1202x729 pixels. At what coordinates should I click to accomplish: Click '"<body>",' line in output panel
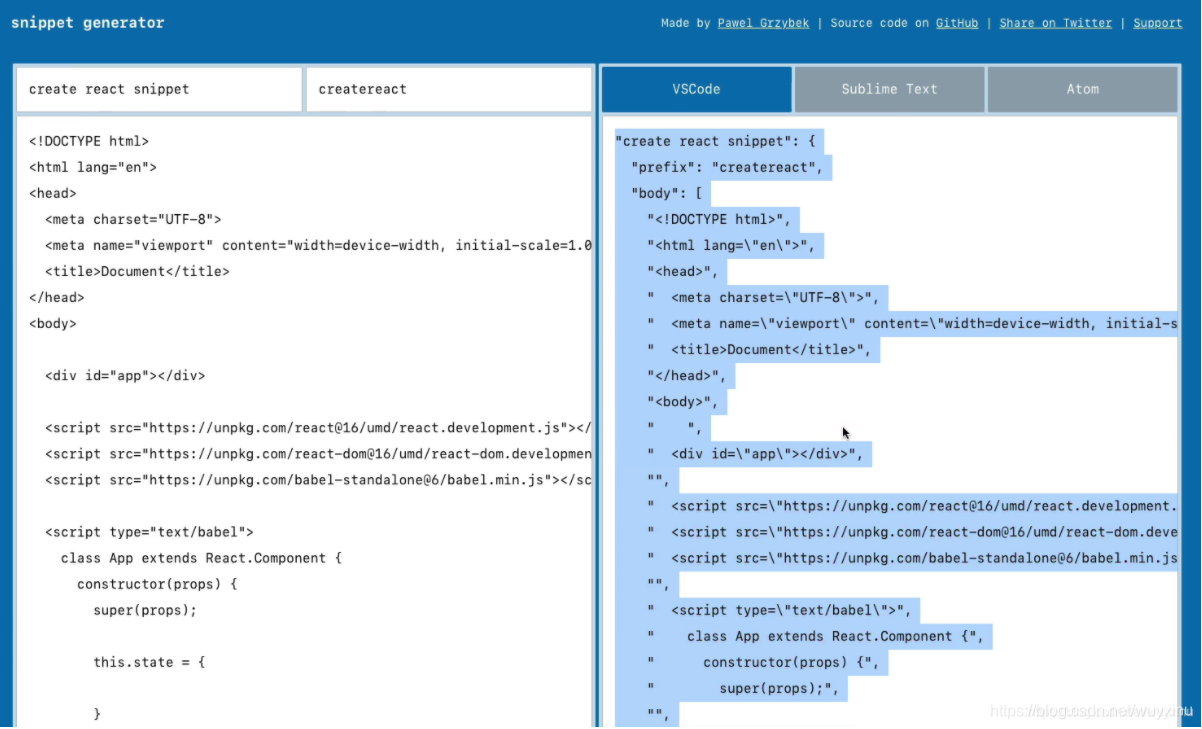[x=683, y=402]
